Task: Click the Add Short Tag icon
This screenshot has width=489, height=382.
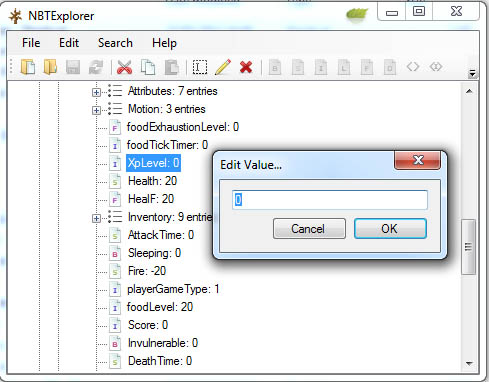Action: click(x=298, y=67)
